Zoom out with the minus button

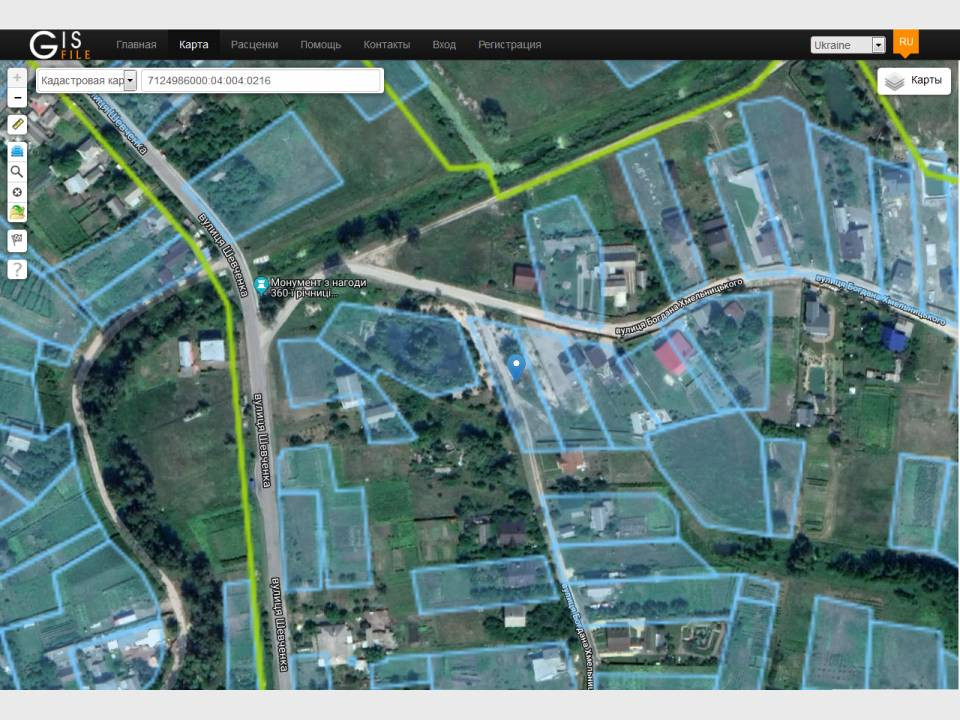pyautogui.click(x=17, y=98)
